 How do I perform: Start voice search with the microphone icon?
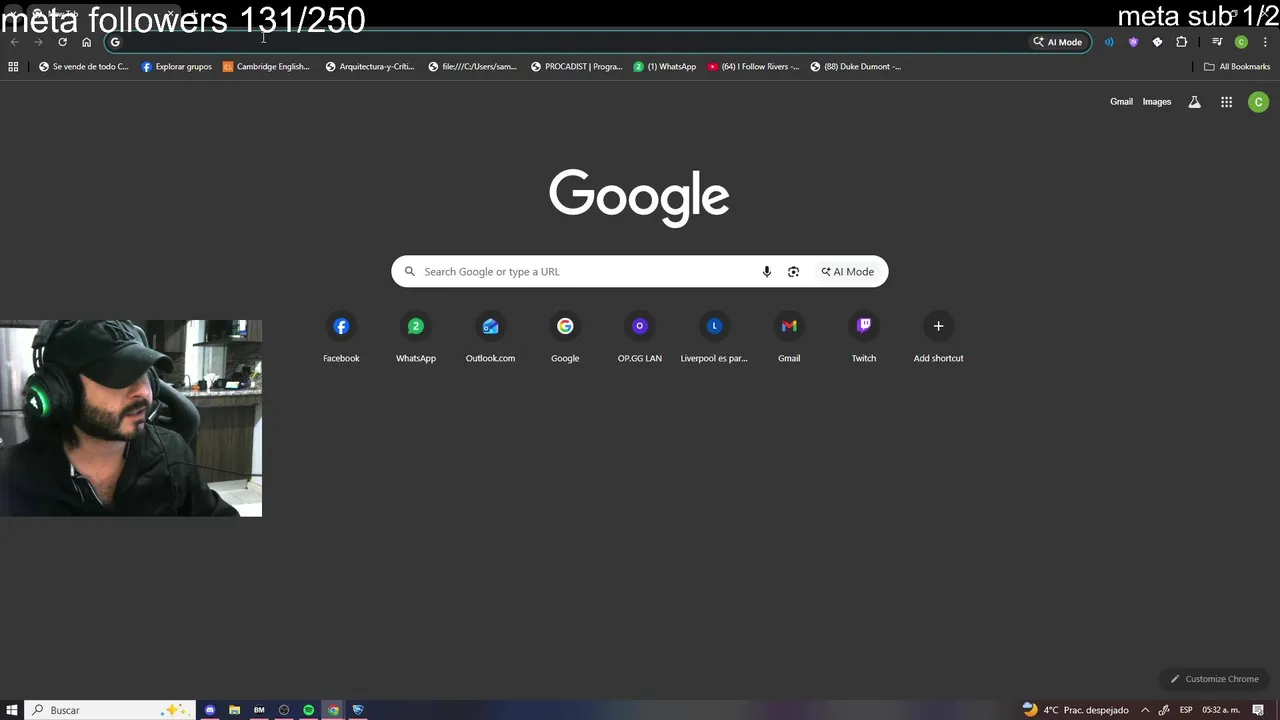767,272
